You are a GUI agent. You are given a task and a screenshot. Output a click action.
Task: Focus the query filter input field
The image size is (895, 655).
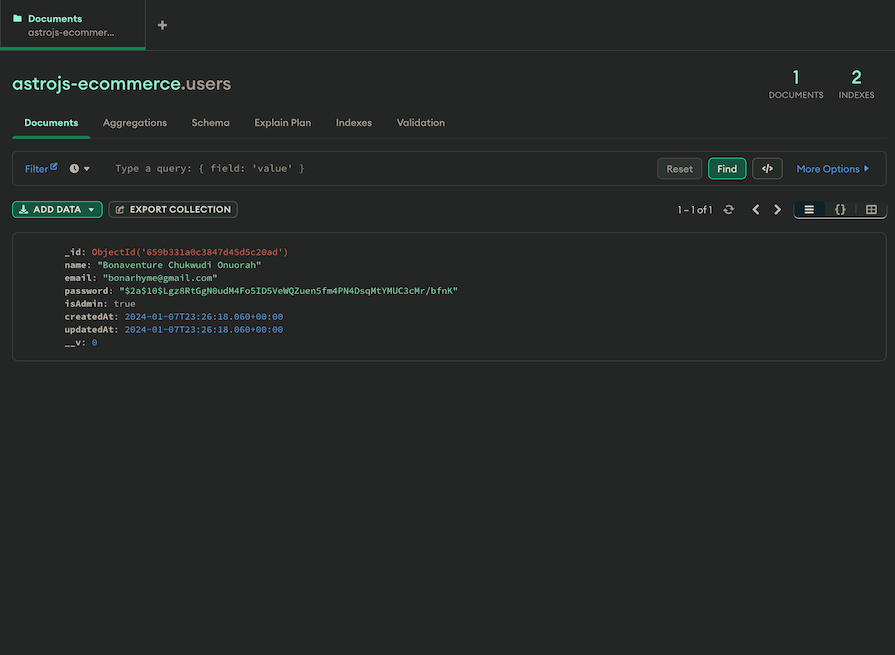(377, 168)
